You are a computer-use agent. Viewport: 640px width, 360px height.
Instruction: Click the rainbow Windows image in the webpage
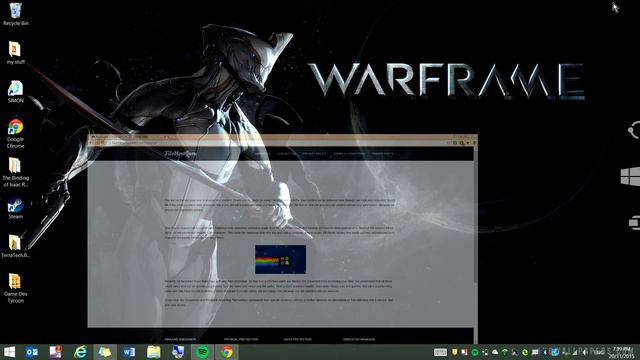(280, 259)
